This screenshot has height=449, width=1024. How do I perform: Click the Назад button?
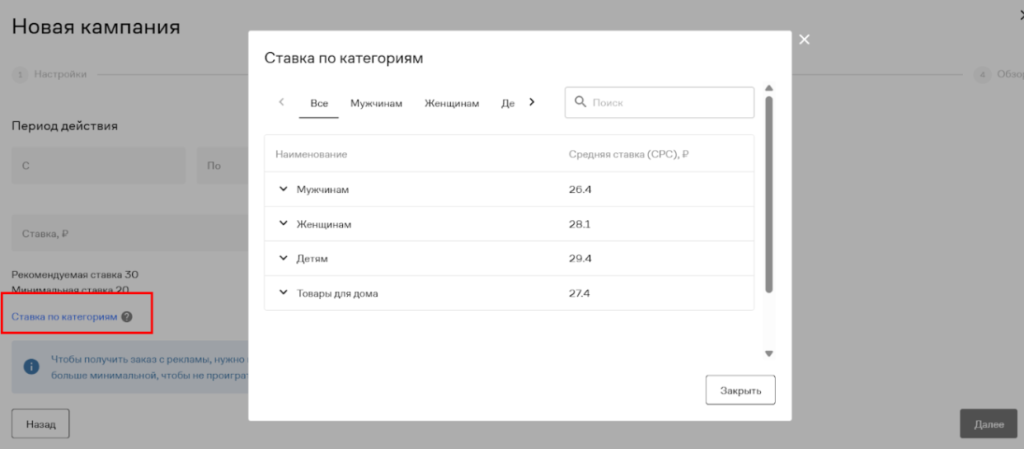pos(41,424)
